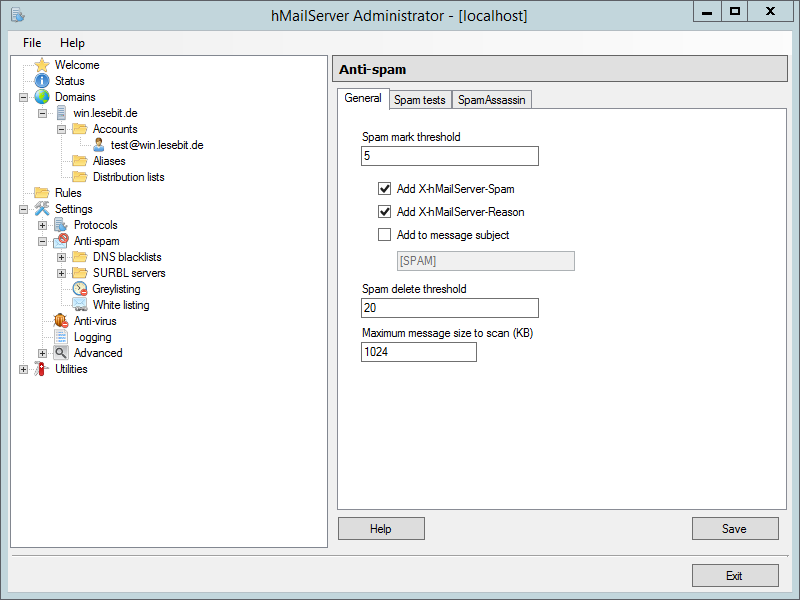
Task: Select the General tab
Action: (x=363, y=98)
